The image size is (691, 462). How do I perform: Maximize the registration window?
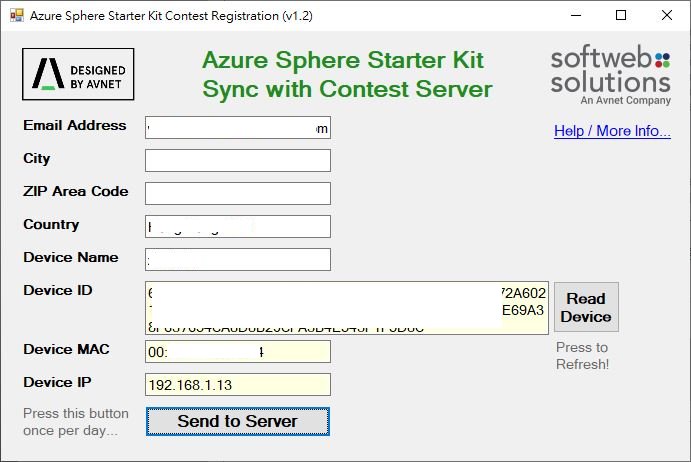click(x=621, y=15)
